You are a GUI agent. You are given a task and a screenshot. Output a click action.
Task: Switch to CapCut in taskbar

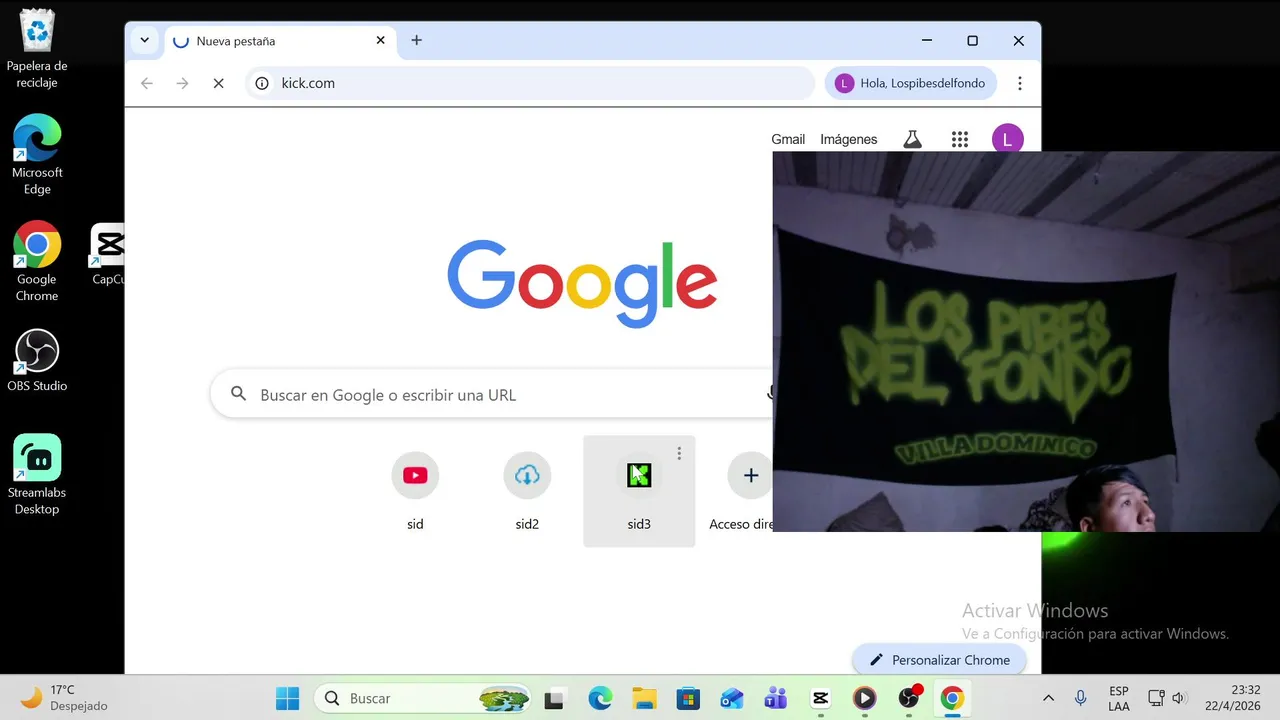pos(820,698)
